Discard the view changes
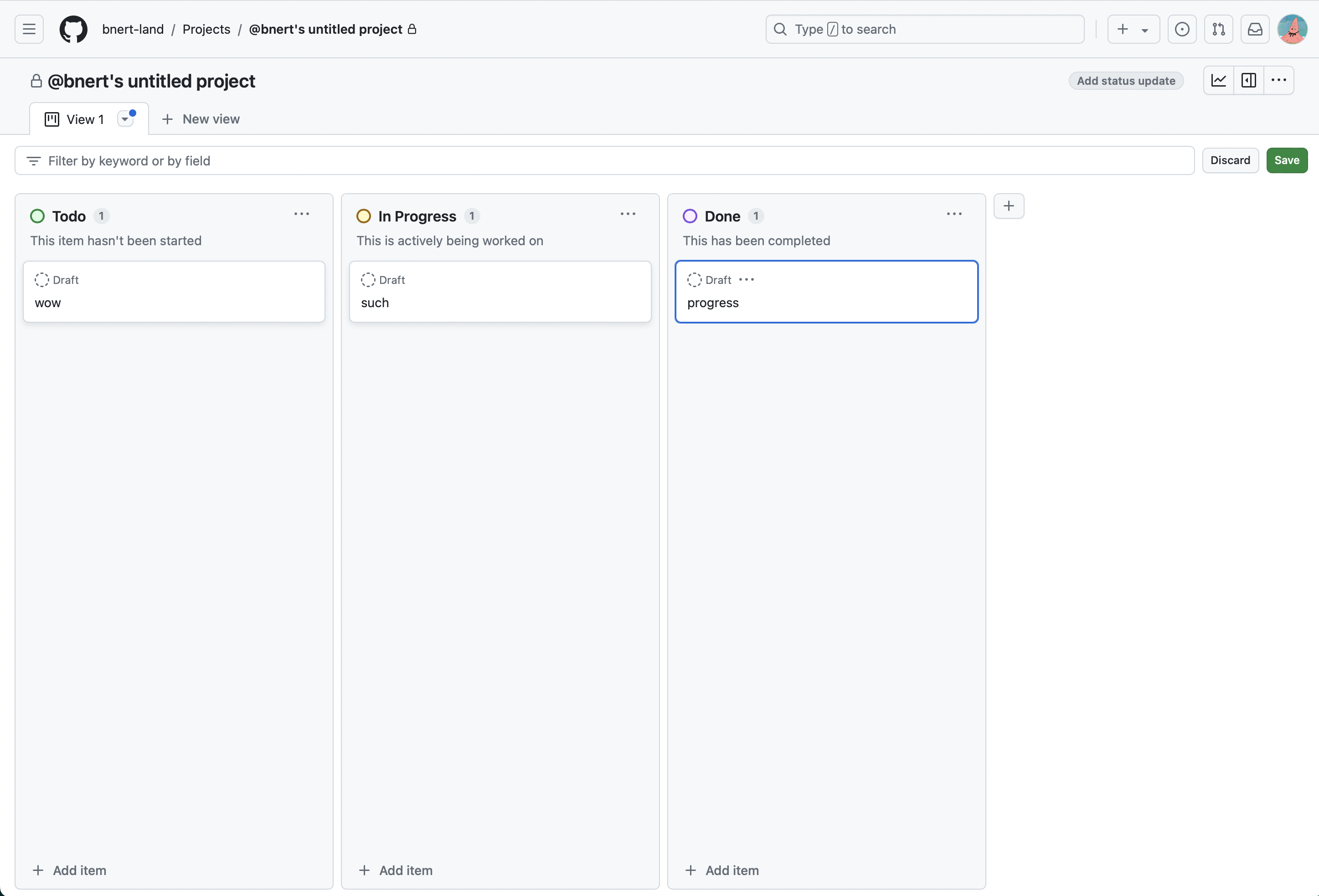Image resolution: width=1319 pixels, height=896 pixels. point(1230,160)
